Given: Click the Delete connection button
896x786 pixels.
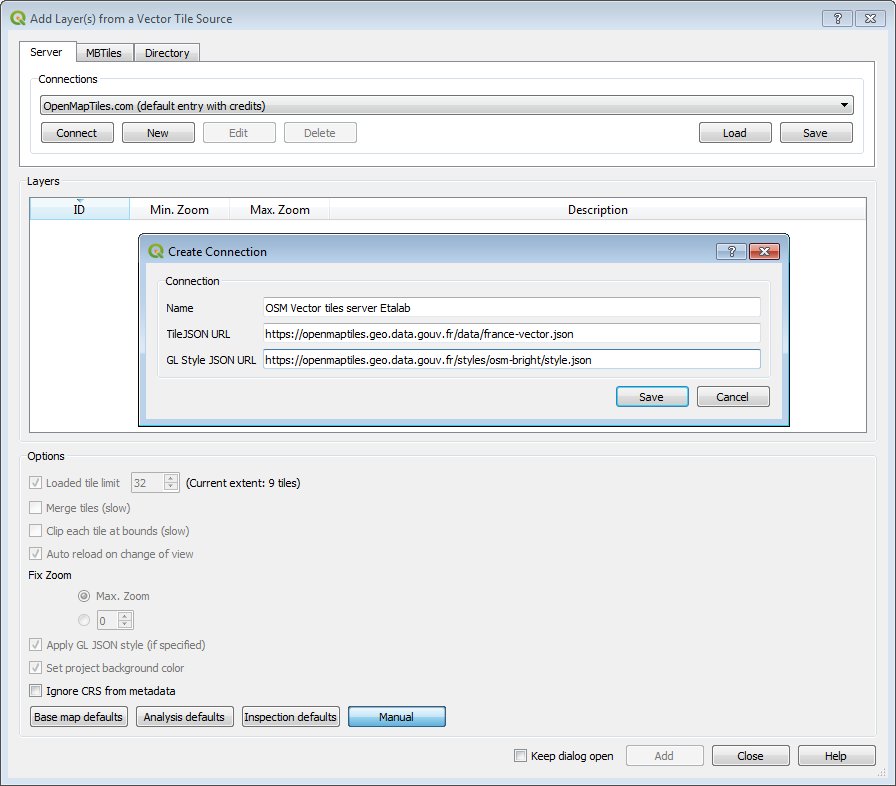Looking at the screenshot, I should pos(320,133).
